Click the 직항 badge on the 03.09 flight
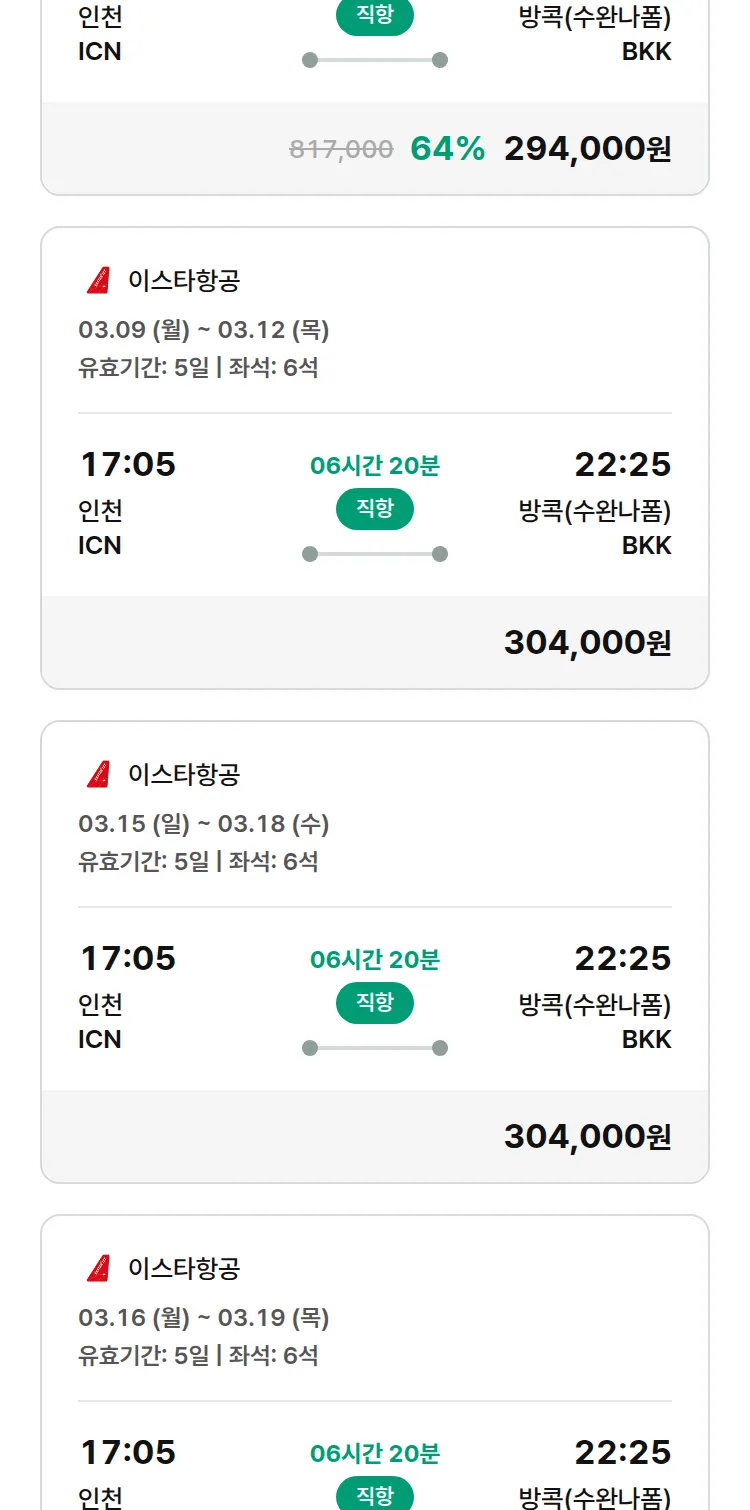The width and height of the screenshot is (750, 1510). [x=375, y=509]
